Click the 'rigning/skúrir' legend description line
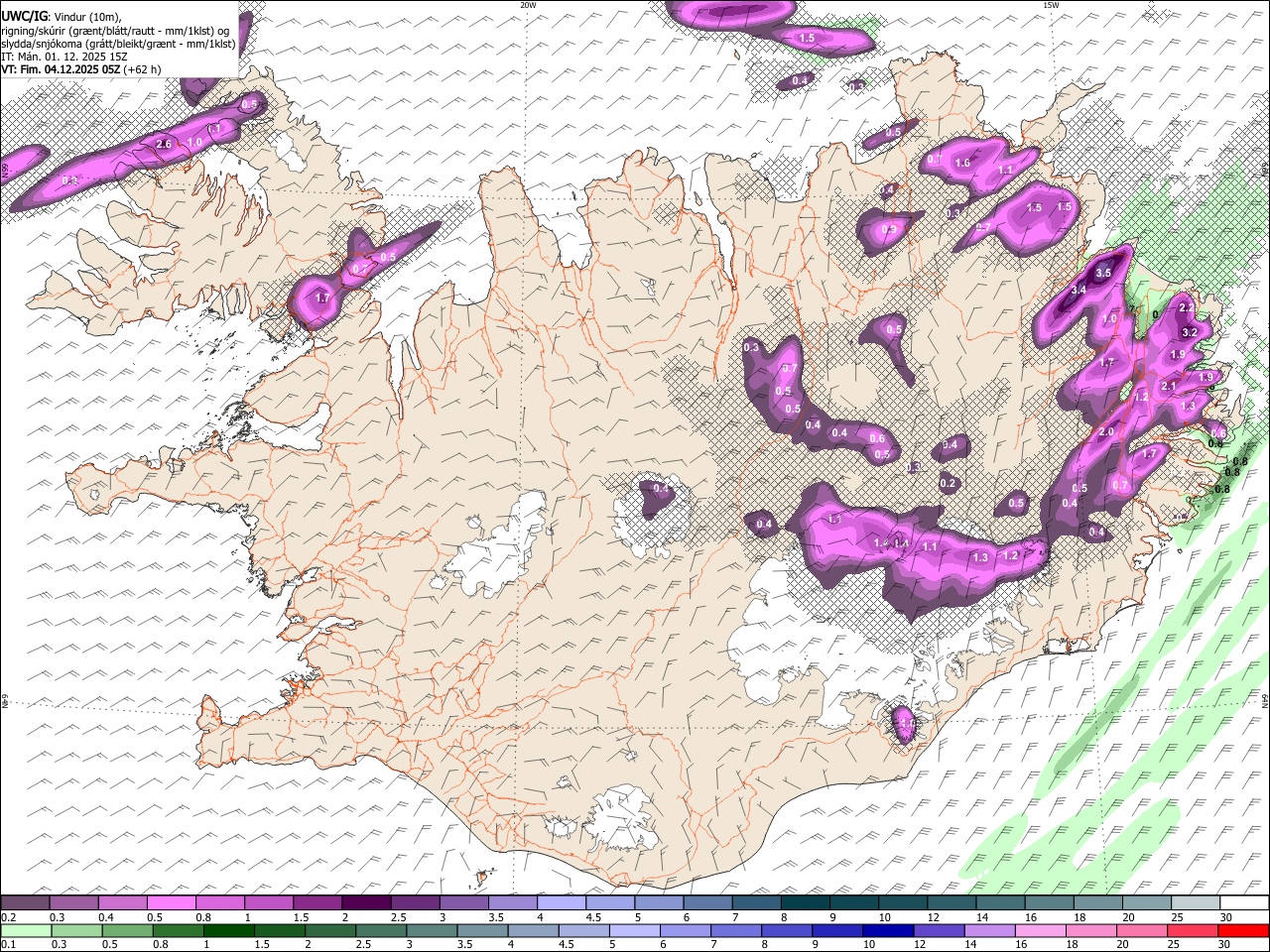The height and width of the screenshot is (952, 1270). click(x=115, y=31)
